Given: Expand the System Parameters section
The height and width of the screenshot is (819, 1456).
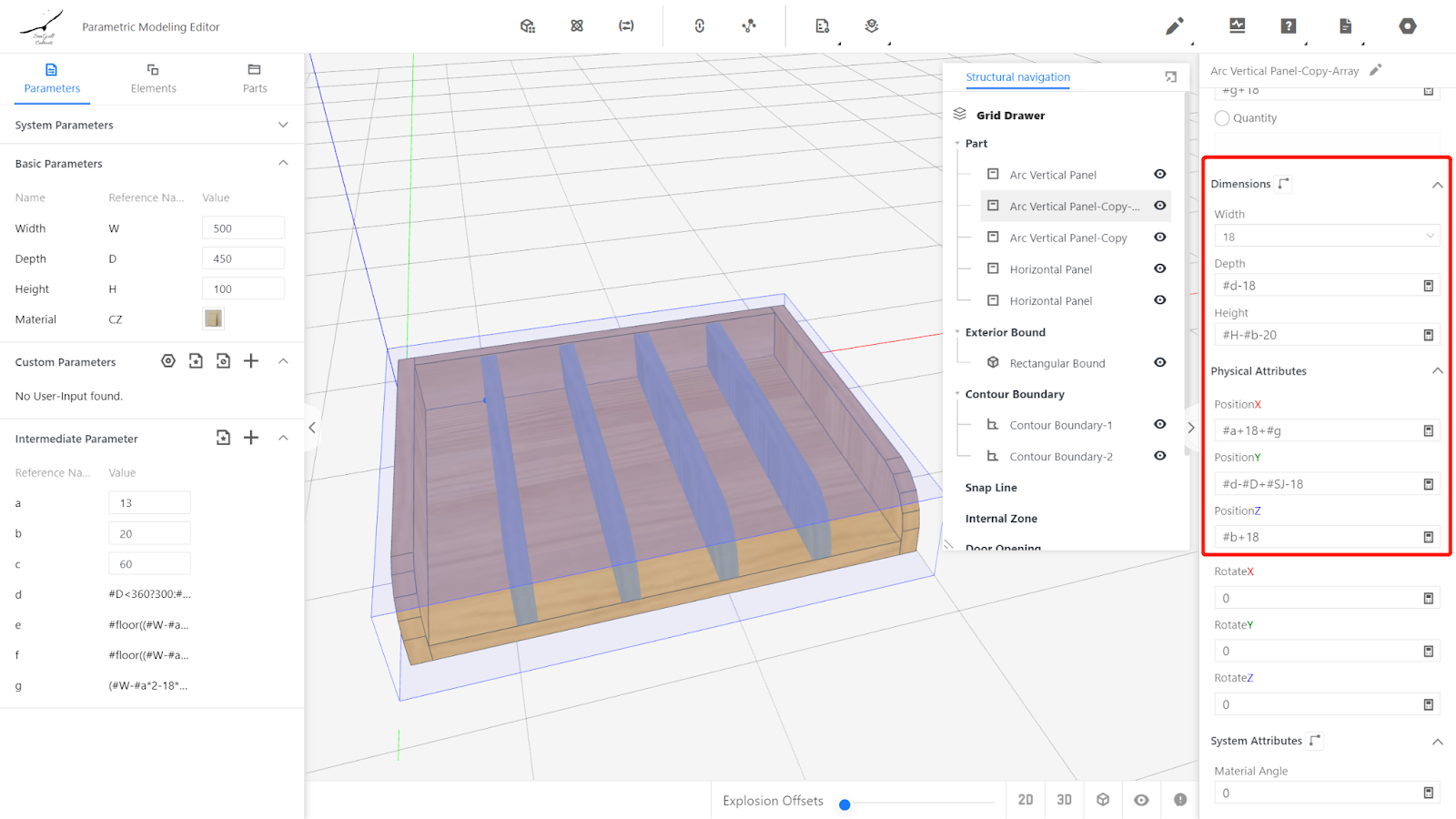Looking at the screenshot, I should coord(283,125).
